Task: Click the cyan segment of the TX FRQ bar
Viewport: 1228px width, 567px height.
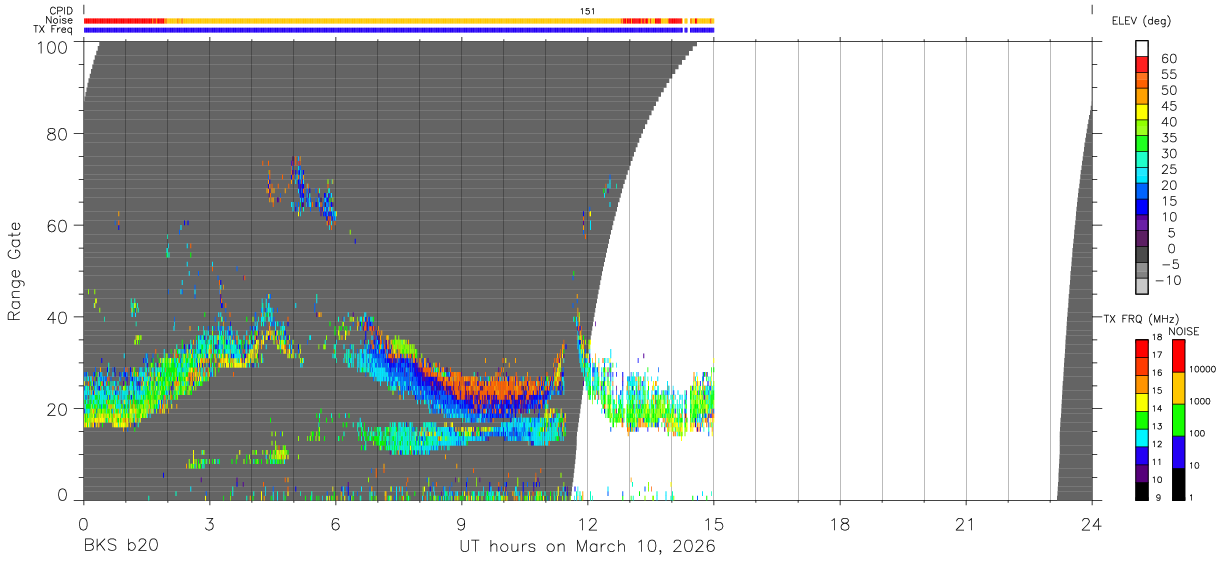Action: [x=1142, y=438]
